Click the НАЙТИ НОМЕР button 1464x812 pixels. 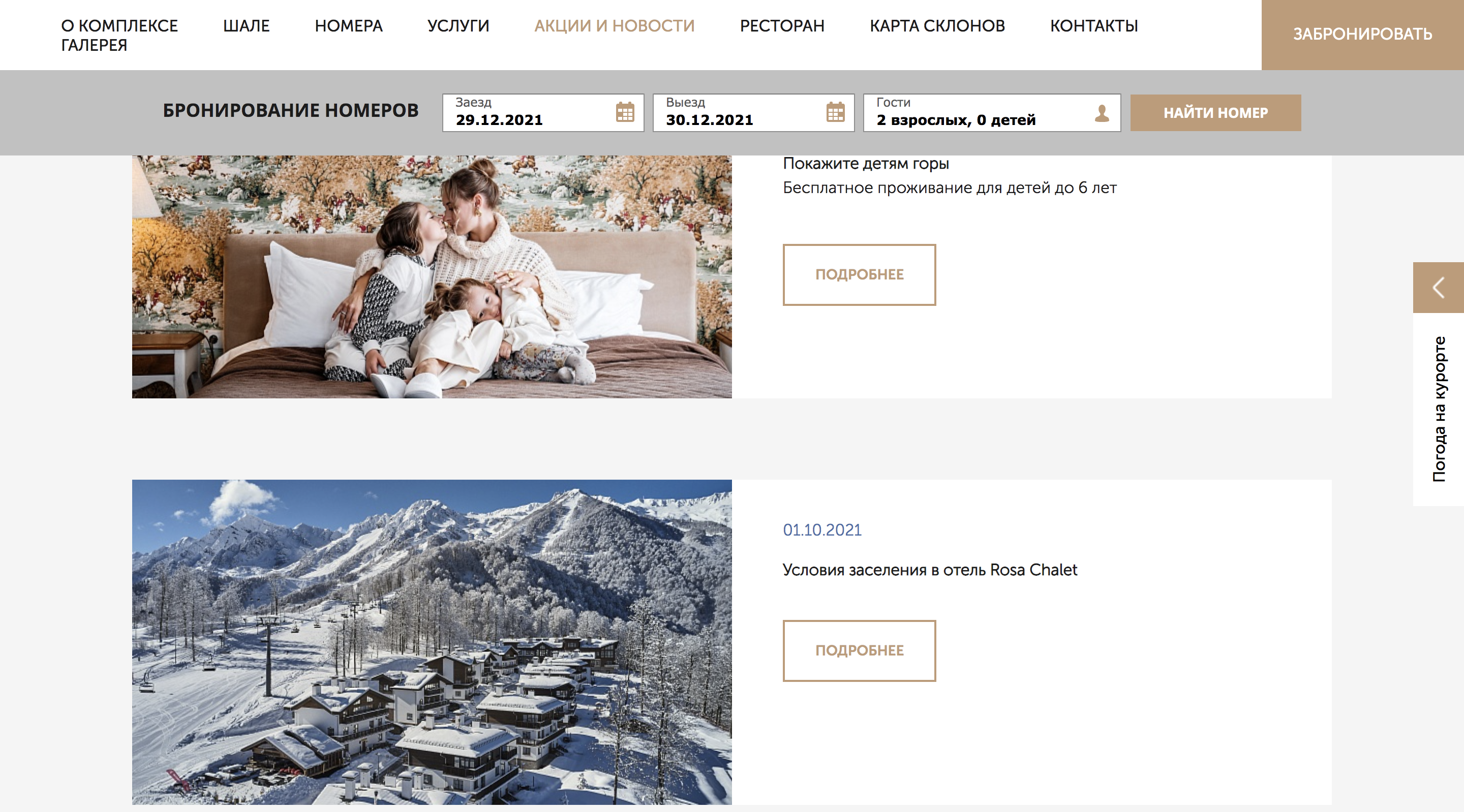click(x=1215, y=112)
